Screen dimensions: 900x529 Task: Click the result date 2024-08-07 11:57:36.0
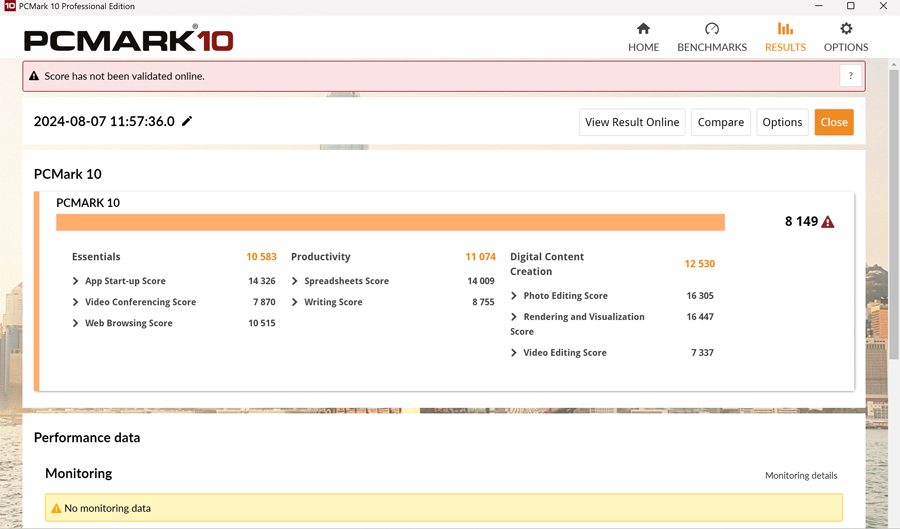pyautogui.click(x=104, y=121)
